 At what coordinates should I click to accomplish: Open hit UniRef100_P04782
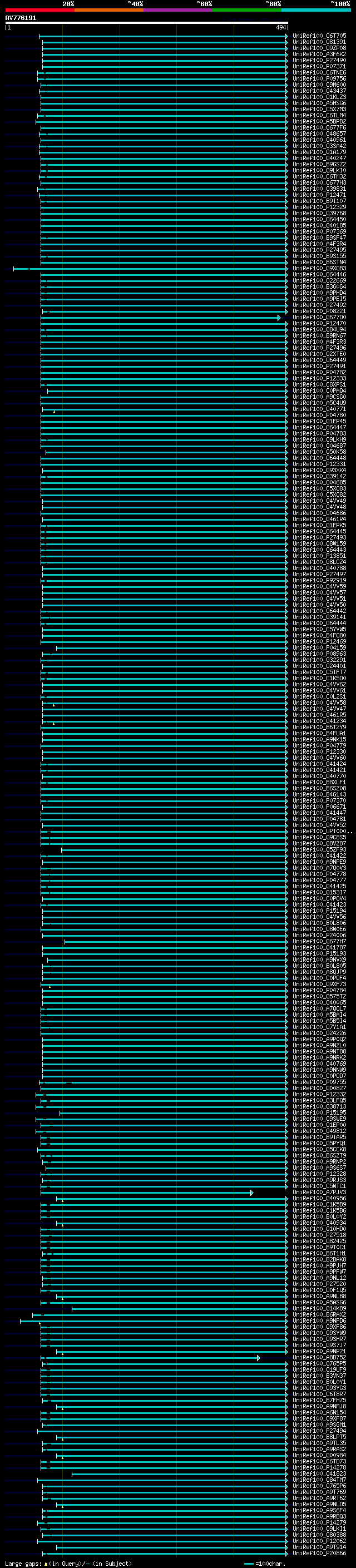(x=319, y=373)
